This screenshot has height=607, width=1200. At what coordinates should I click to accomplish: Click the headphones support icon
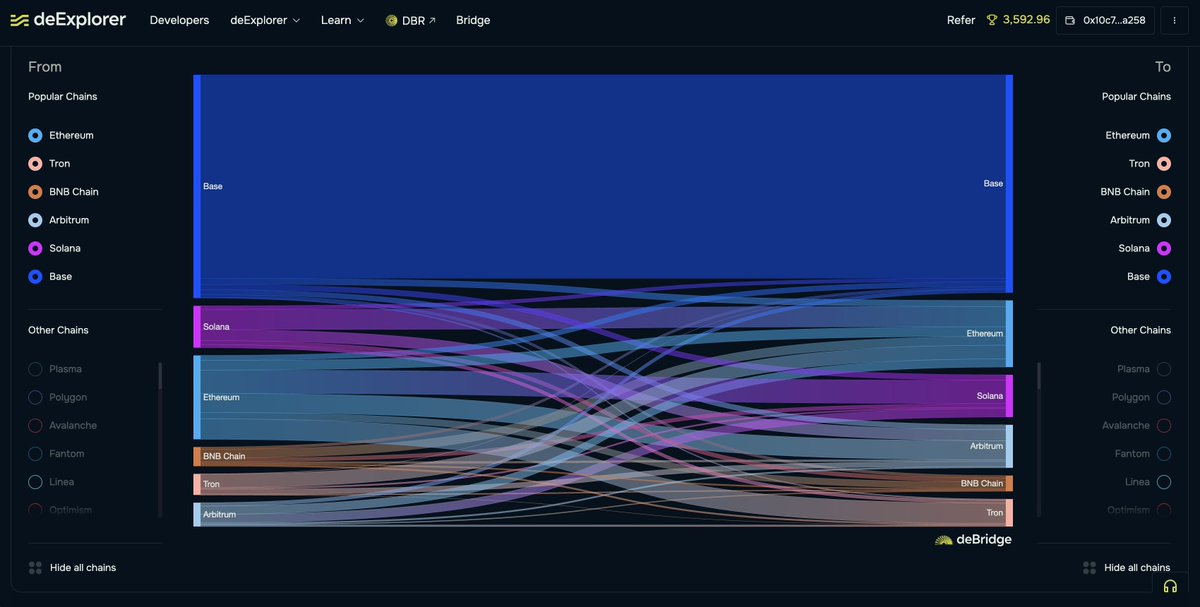[1170, 586]
